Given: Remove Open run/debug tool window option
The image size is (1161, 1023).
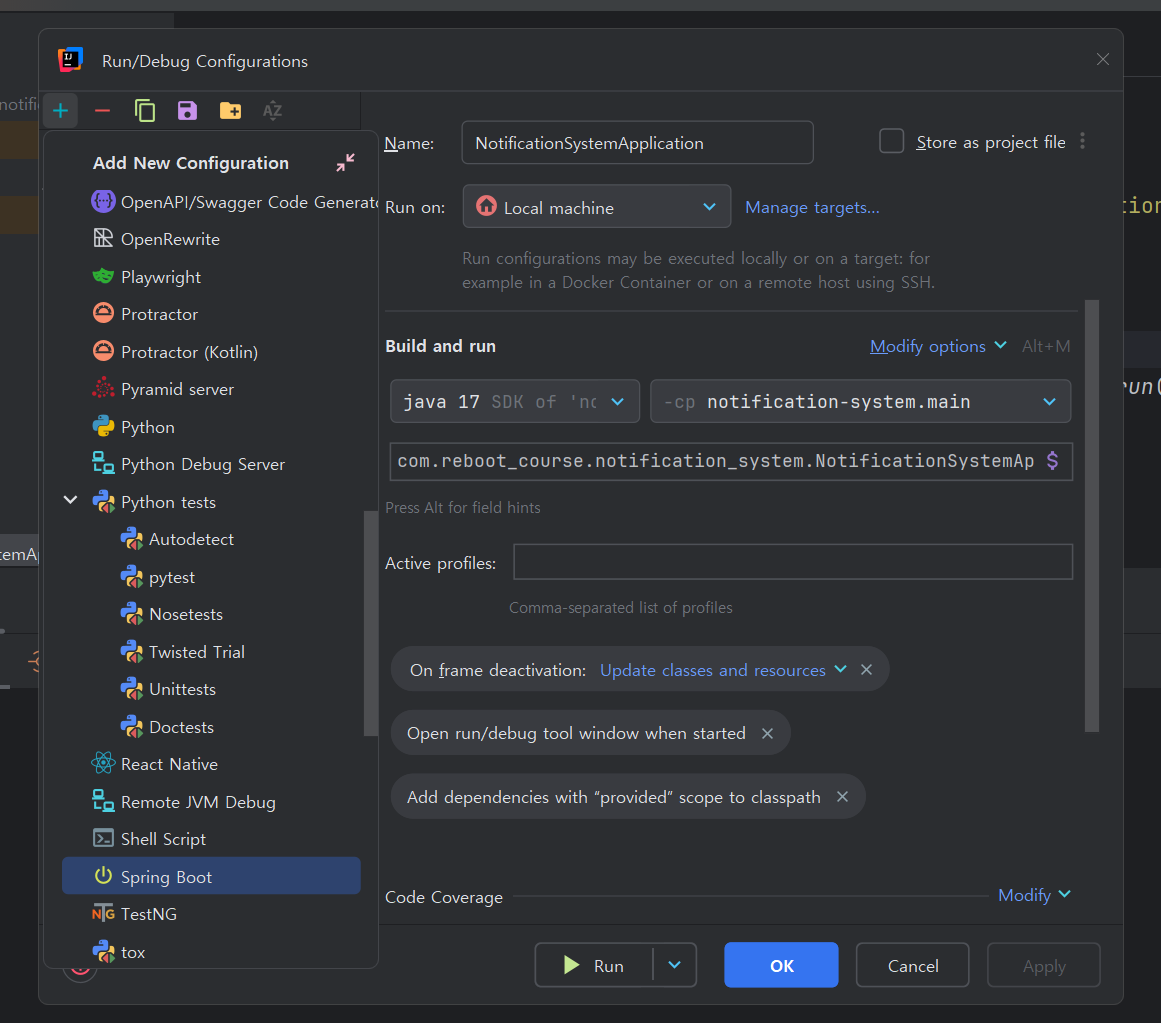Looking at the screenshot, I should [x=767, y=734].
